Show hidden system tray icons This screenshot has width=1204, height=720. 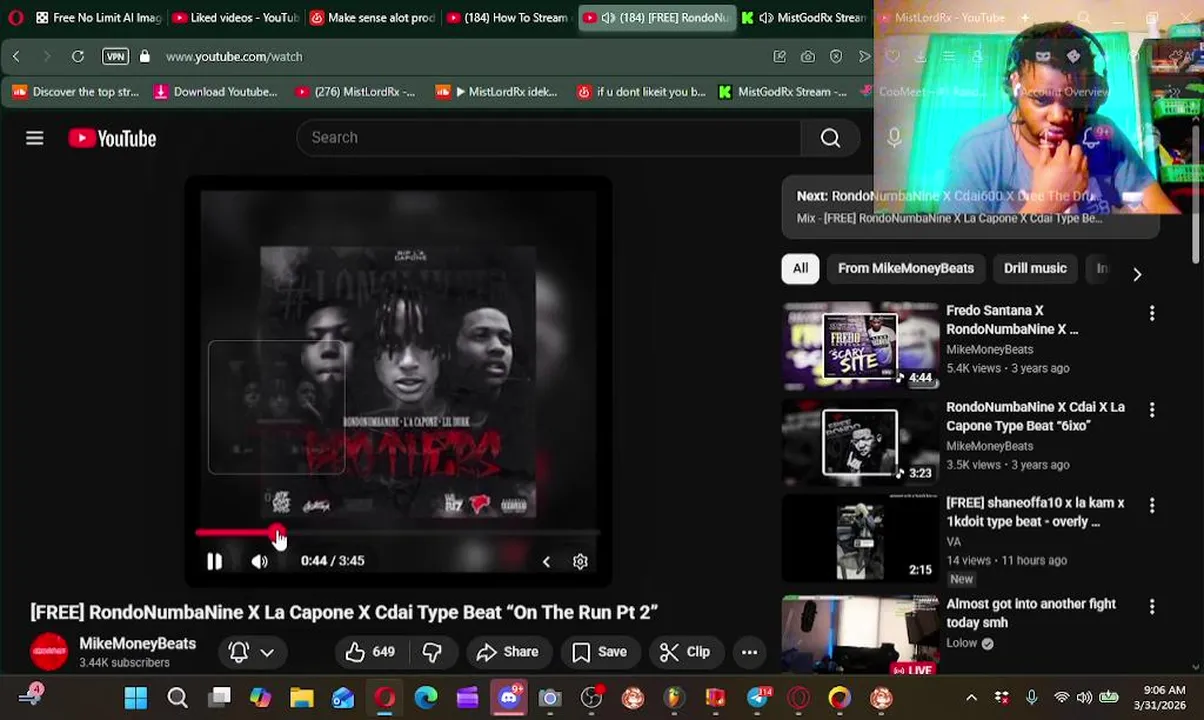(971, 698)
